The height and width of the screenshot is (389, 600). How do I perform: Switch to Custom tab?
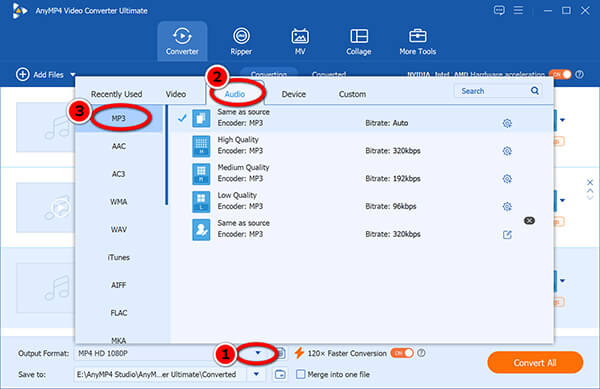pos(352,94)
